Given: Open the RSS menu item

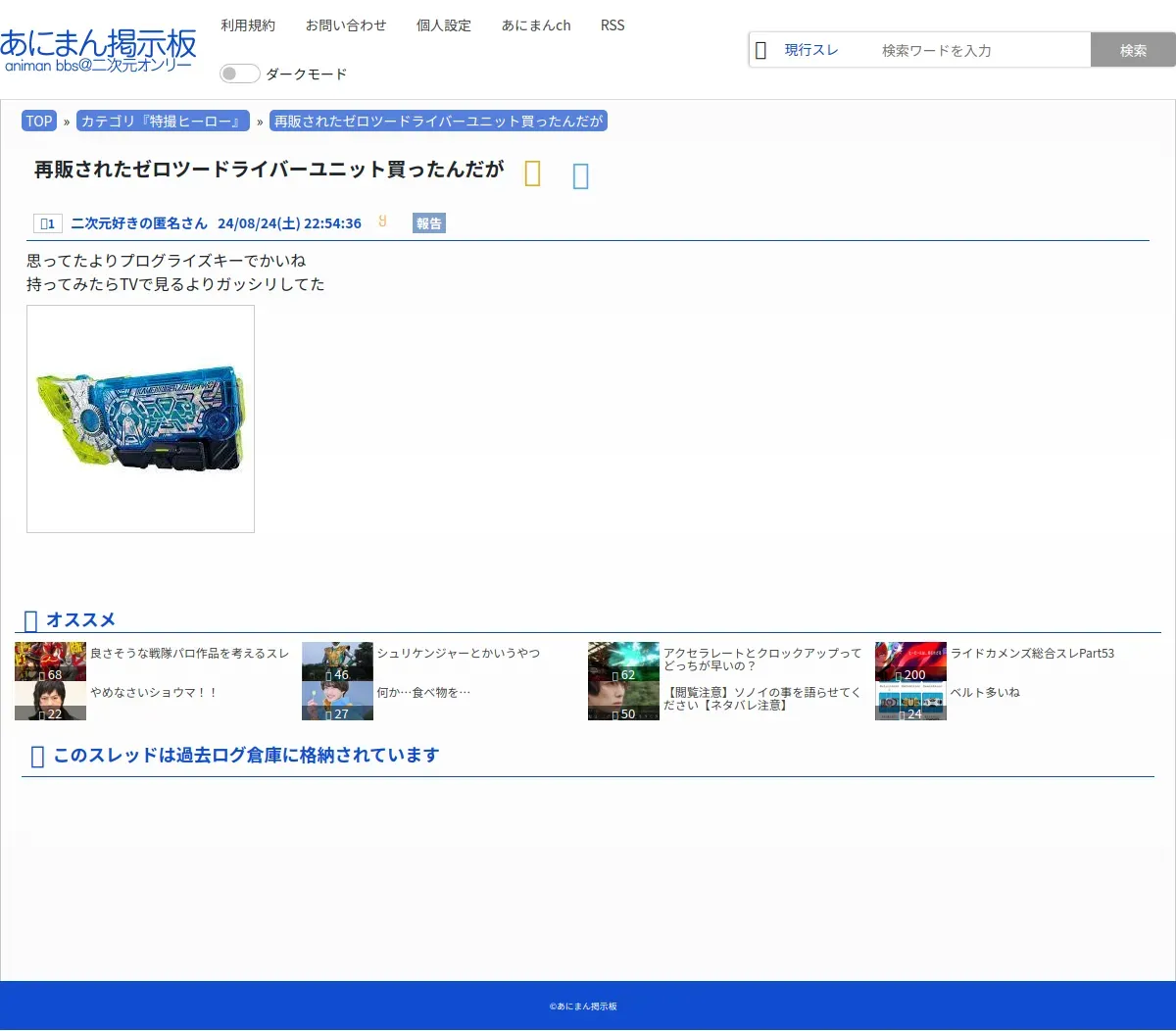Looking at the screenshot, I should pos(612,25).
